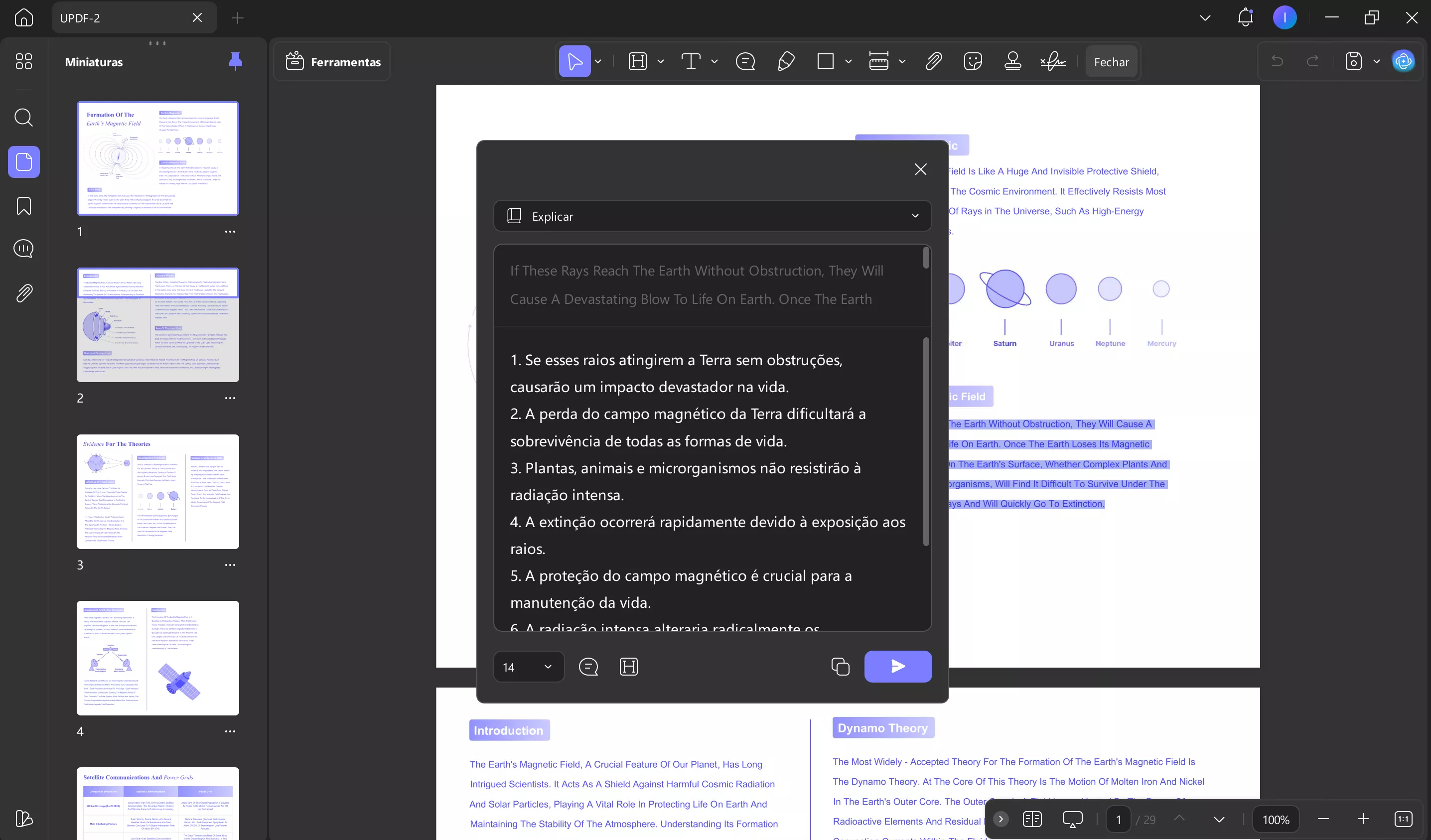This screenshot has height=840, width=1431.
Task: Expand the tab list chevron in title bar
Action: pyautogui.click(x=1205, y=17)
